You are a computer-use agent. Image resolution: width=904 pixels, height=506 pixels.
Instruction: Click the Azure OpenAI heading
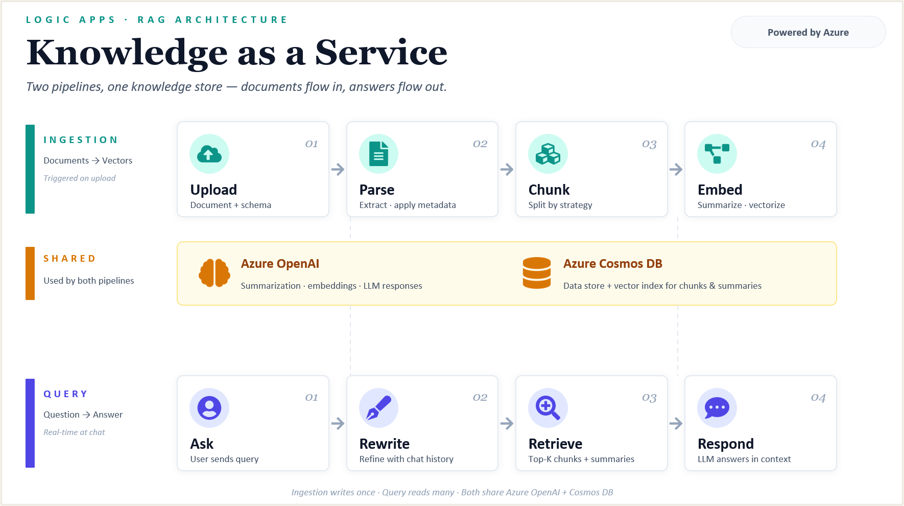(280, 263)
